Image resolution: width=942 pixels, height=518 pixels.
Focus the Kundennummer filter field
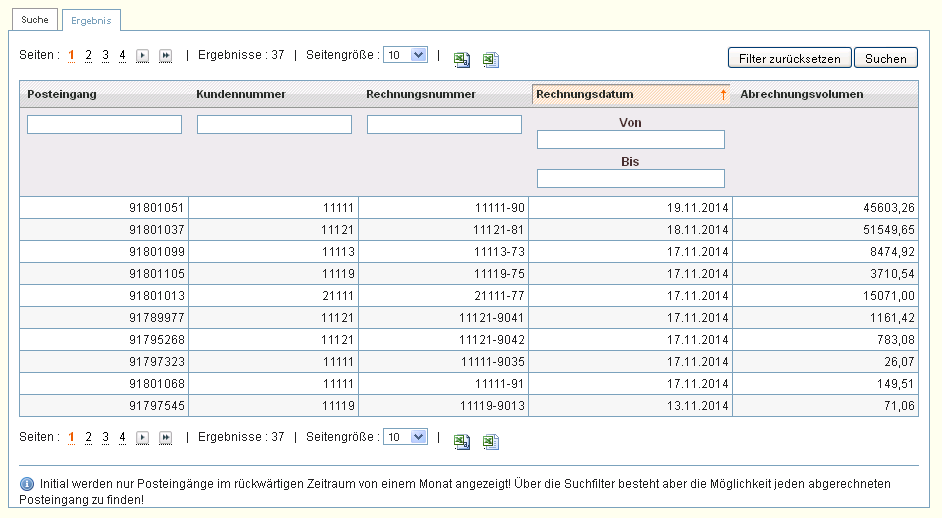[275, 124]
